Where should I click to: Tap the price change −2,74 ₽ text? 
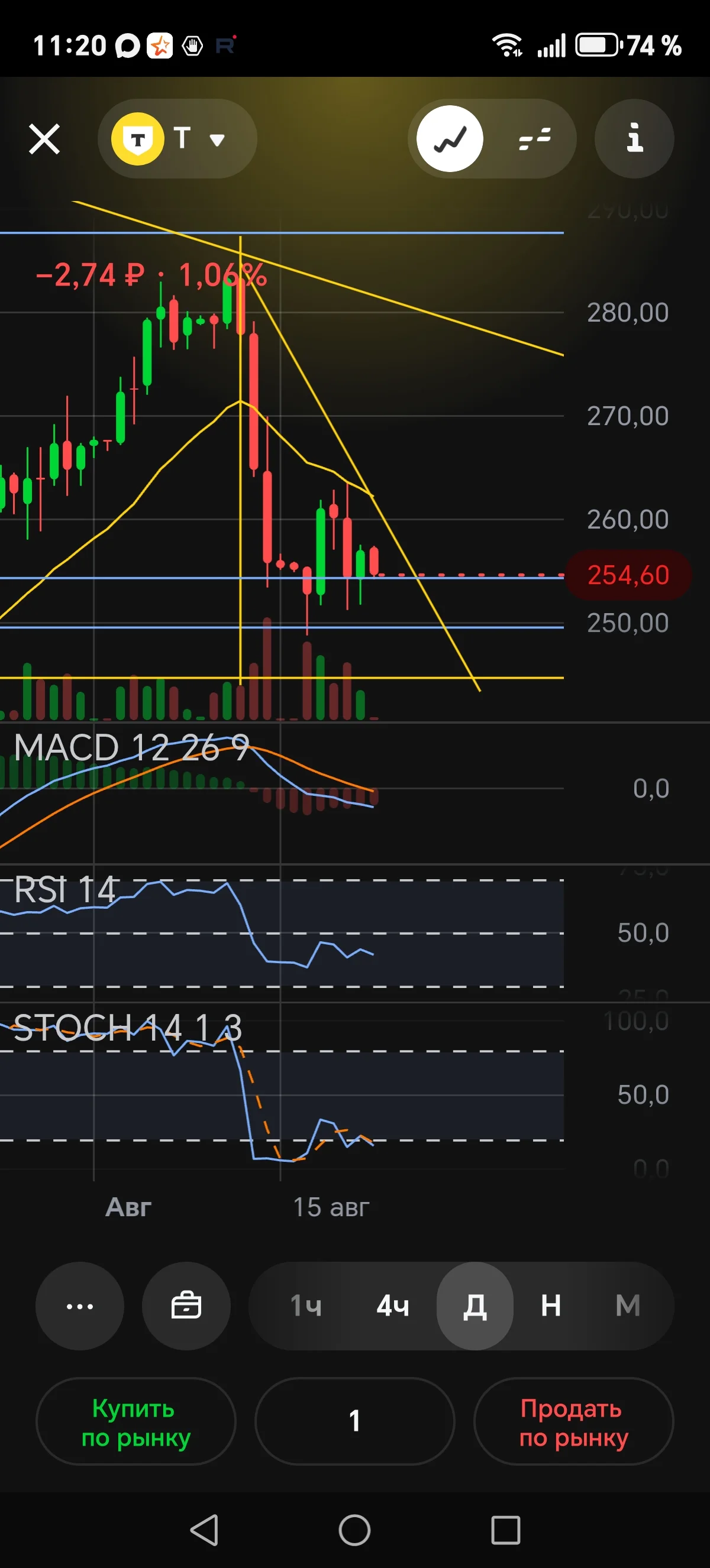tap(90, 275)
